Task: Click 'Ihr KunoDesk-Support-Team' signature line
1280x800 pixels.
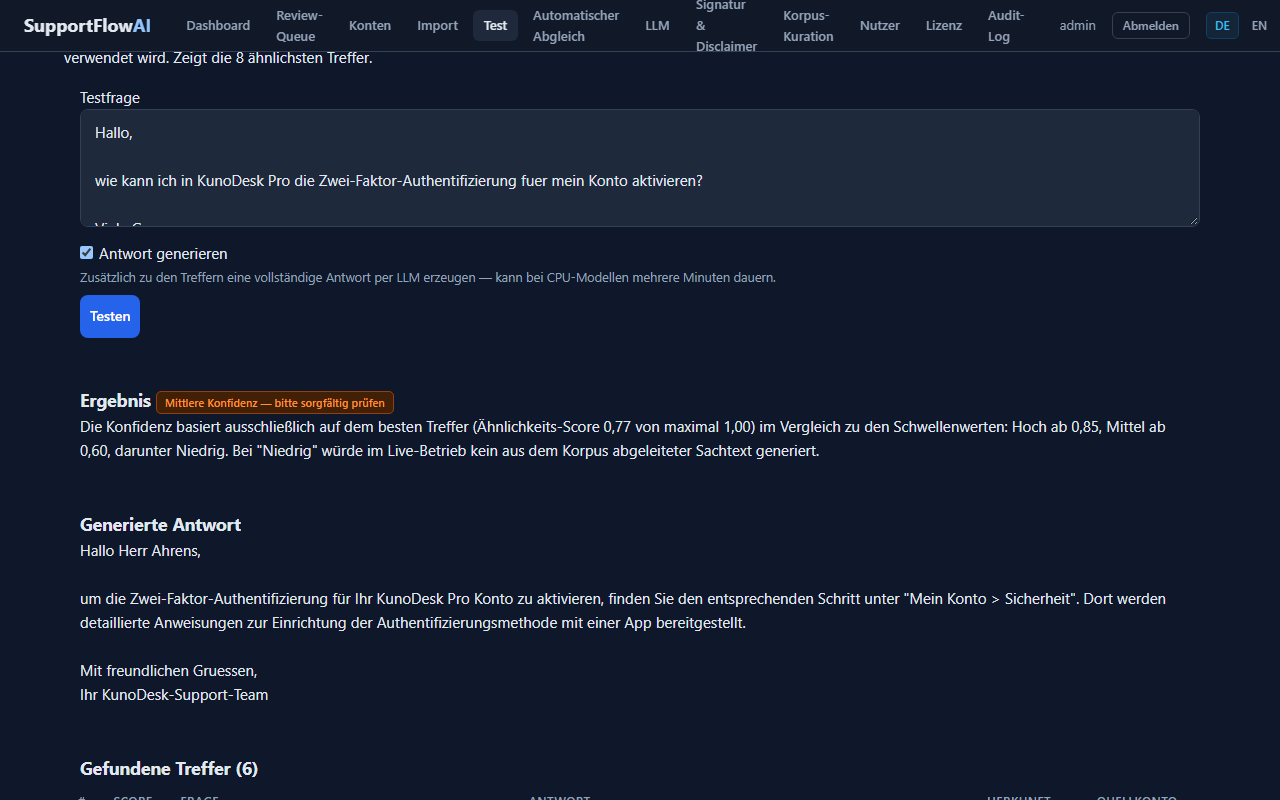Action: (x=174, y=694)
